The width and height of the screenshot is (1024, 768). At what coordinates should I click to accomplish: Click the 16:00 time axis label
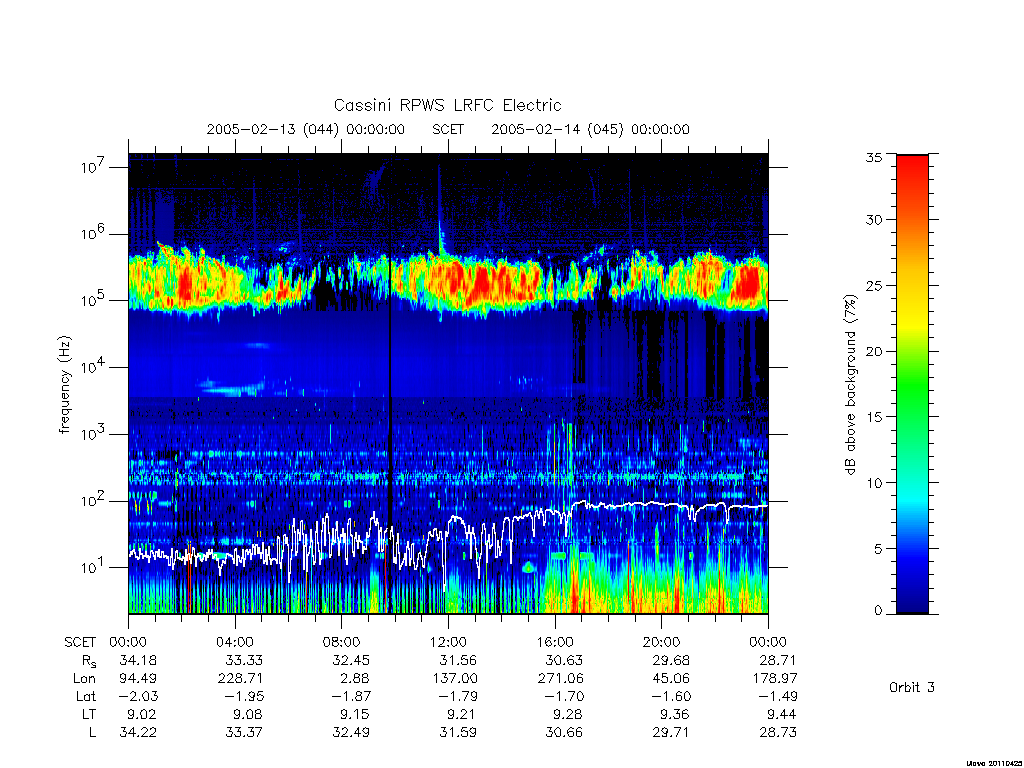555,642
